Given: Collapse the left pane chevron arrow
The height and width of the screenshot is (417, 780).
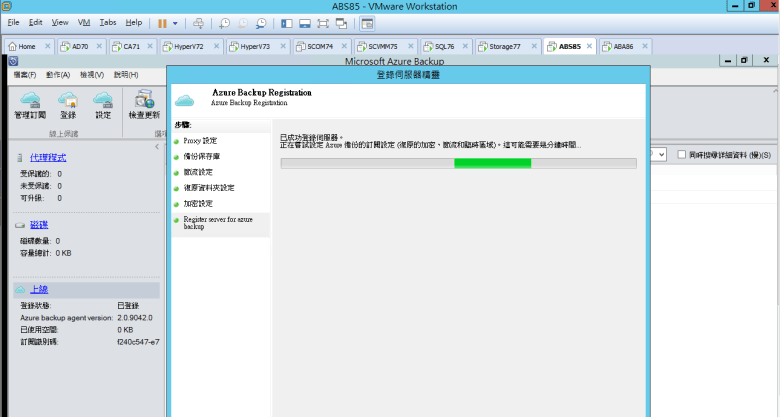Looking at the screenshot, I should coord(155,147).
